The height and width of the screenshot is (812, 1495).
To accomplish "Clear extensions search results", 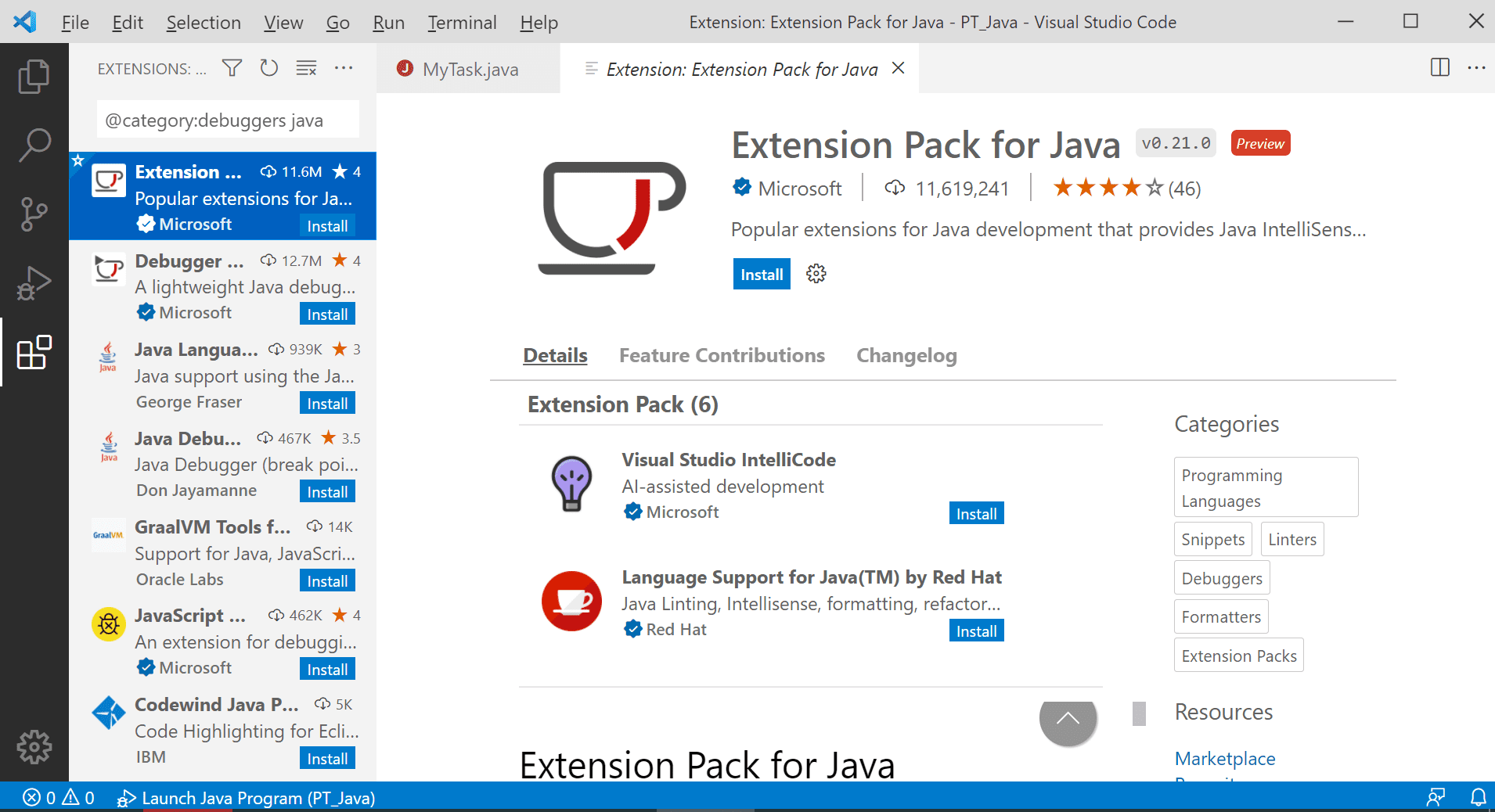I will (306, 68).
